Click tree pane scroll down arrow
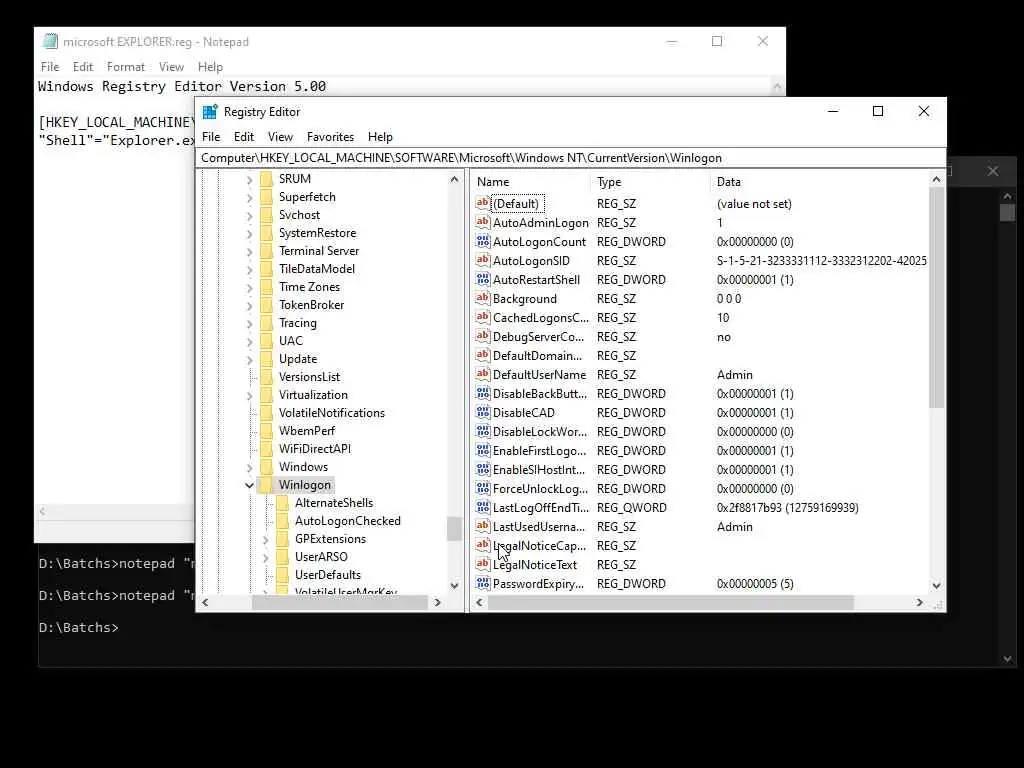The width and height of the screenshot is (1024, 768). [455, 585]
